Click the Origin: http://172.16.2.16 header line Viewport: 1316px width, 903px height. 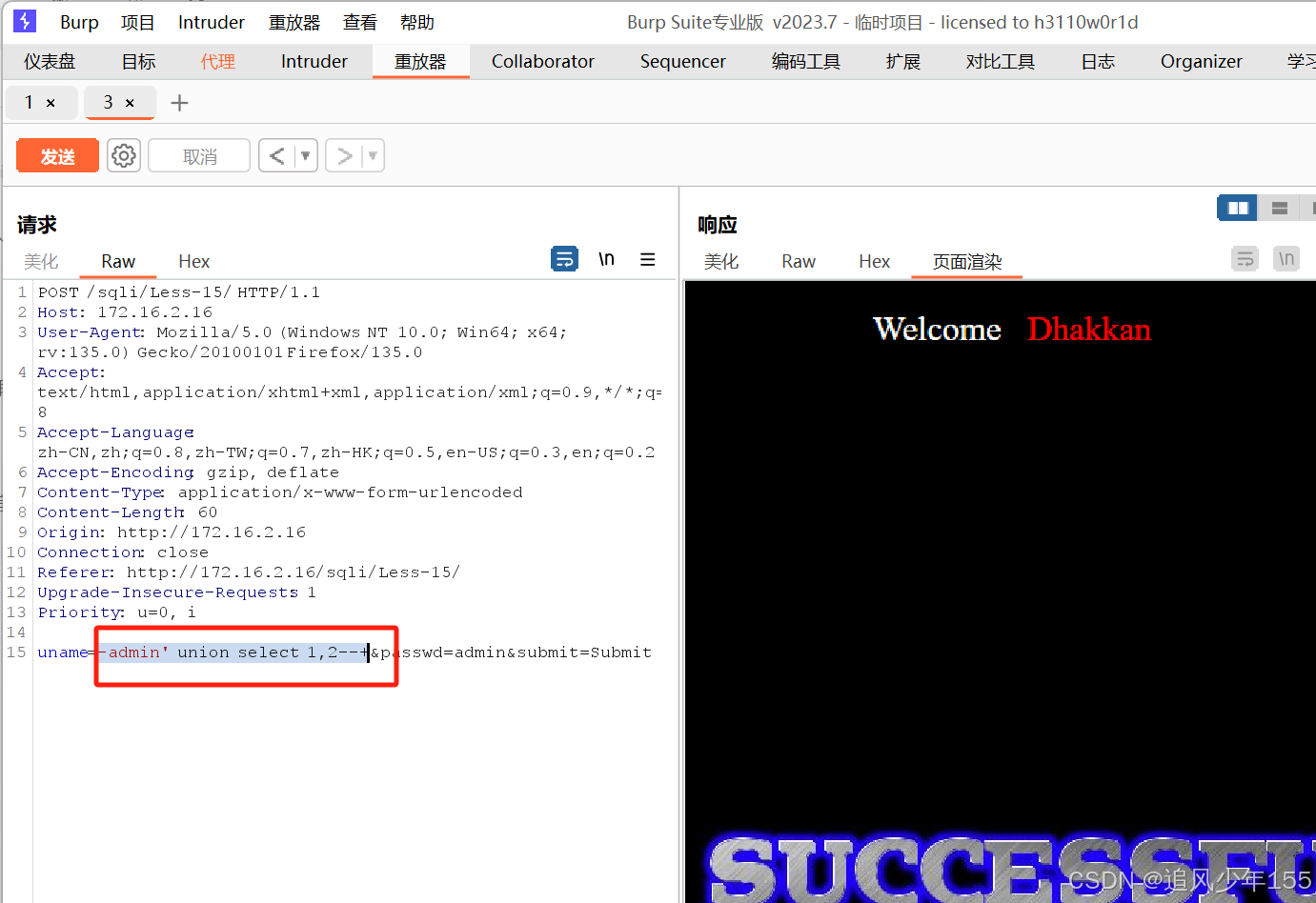[x=172, y=532]
